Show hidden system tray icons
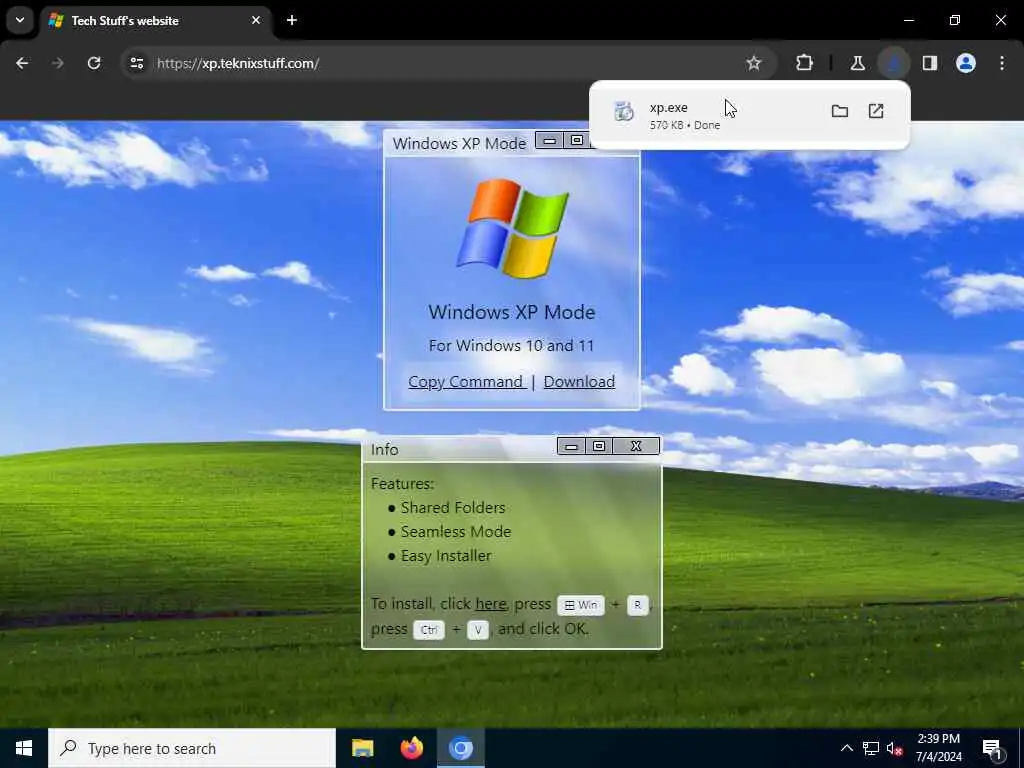Image resolution: width=1024 pixels, height=768 pixels. pos(846,748)
